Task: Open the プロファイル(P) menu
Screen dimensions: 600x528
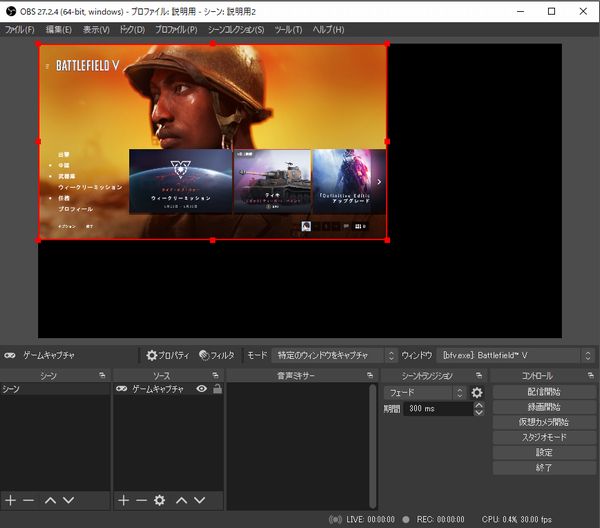Action: (176, 29)
